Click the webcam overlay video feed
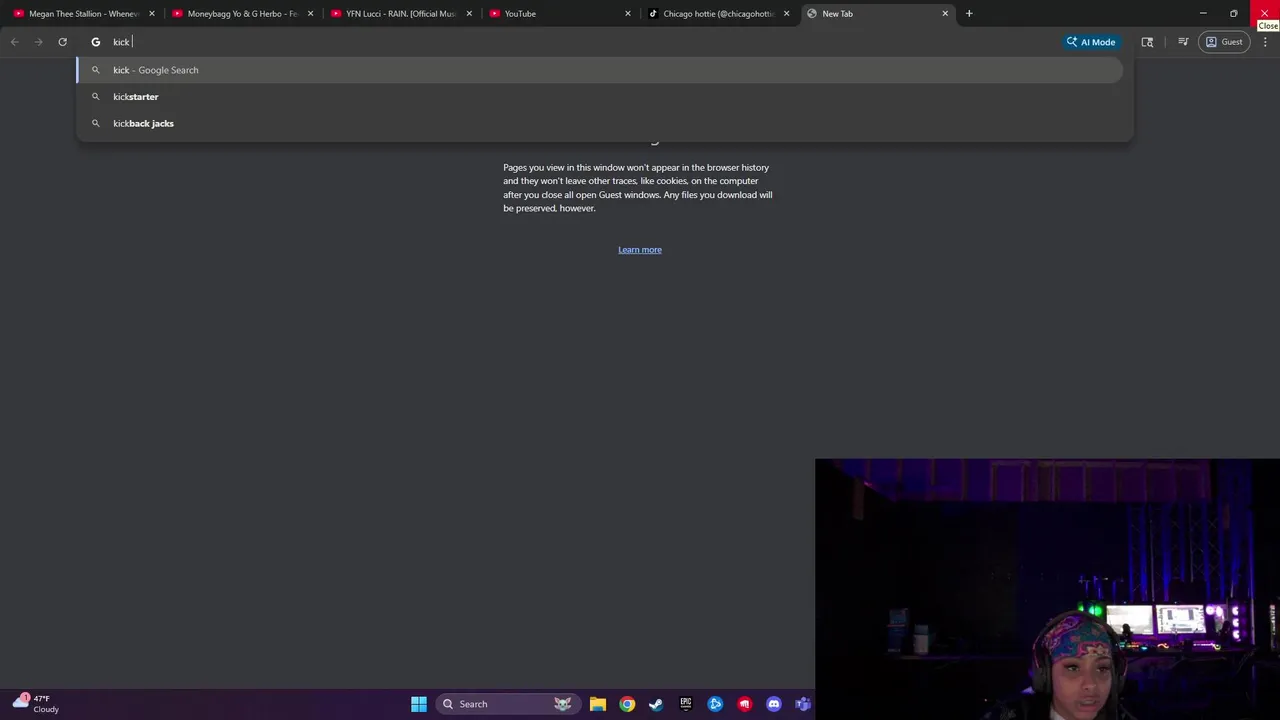Screen dimensions: 1280x720 tap(1047, 589)
